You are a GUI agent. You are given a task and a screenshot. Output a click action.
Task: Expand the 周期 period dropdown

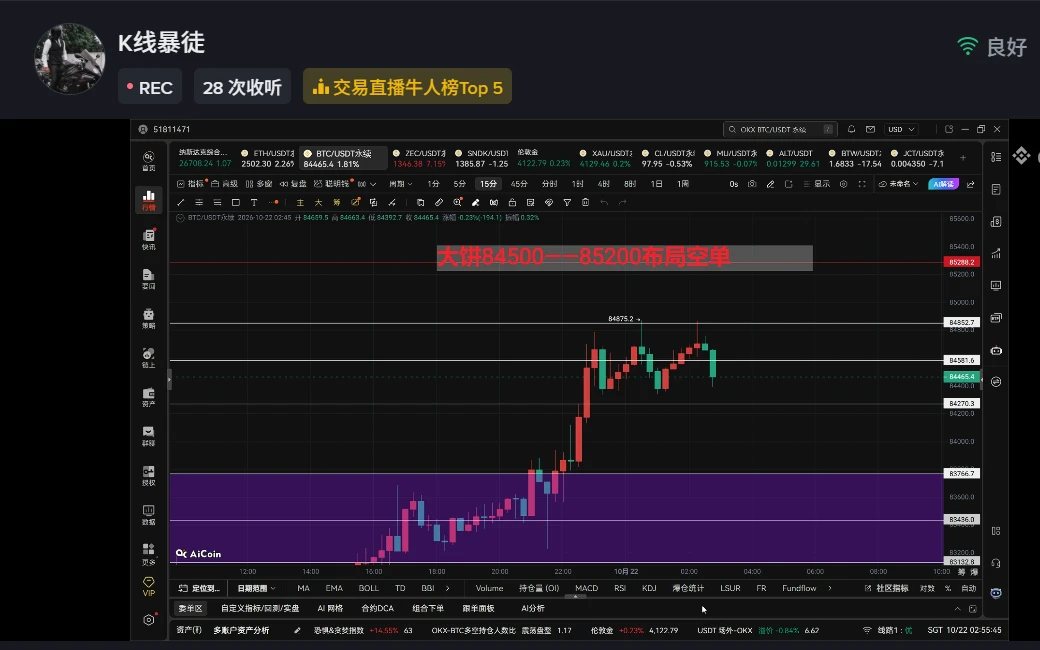click(x=401, y=184)
